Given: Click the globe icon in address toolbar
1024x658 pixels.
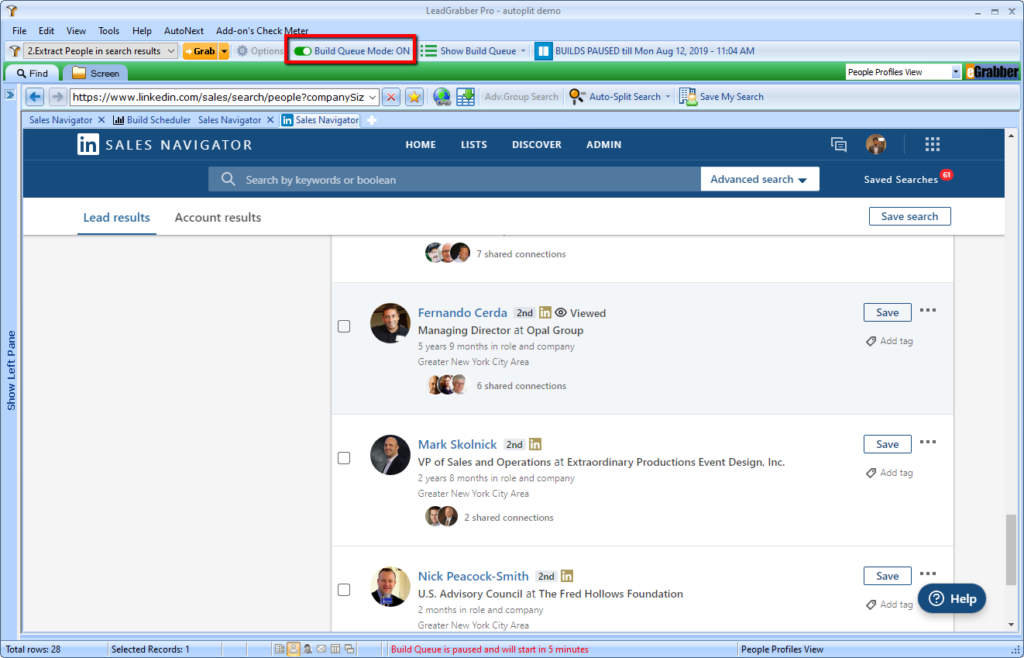Looking at the screenshot, I should 442,97.
